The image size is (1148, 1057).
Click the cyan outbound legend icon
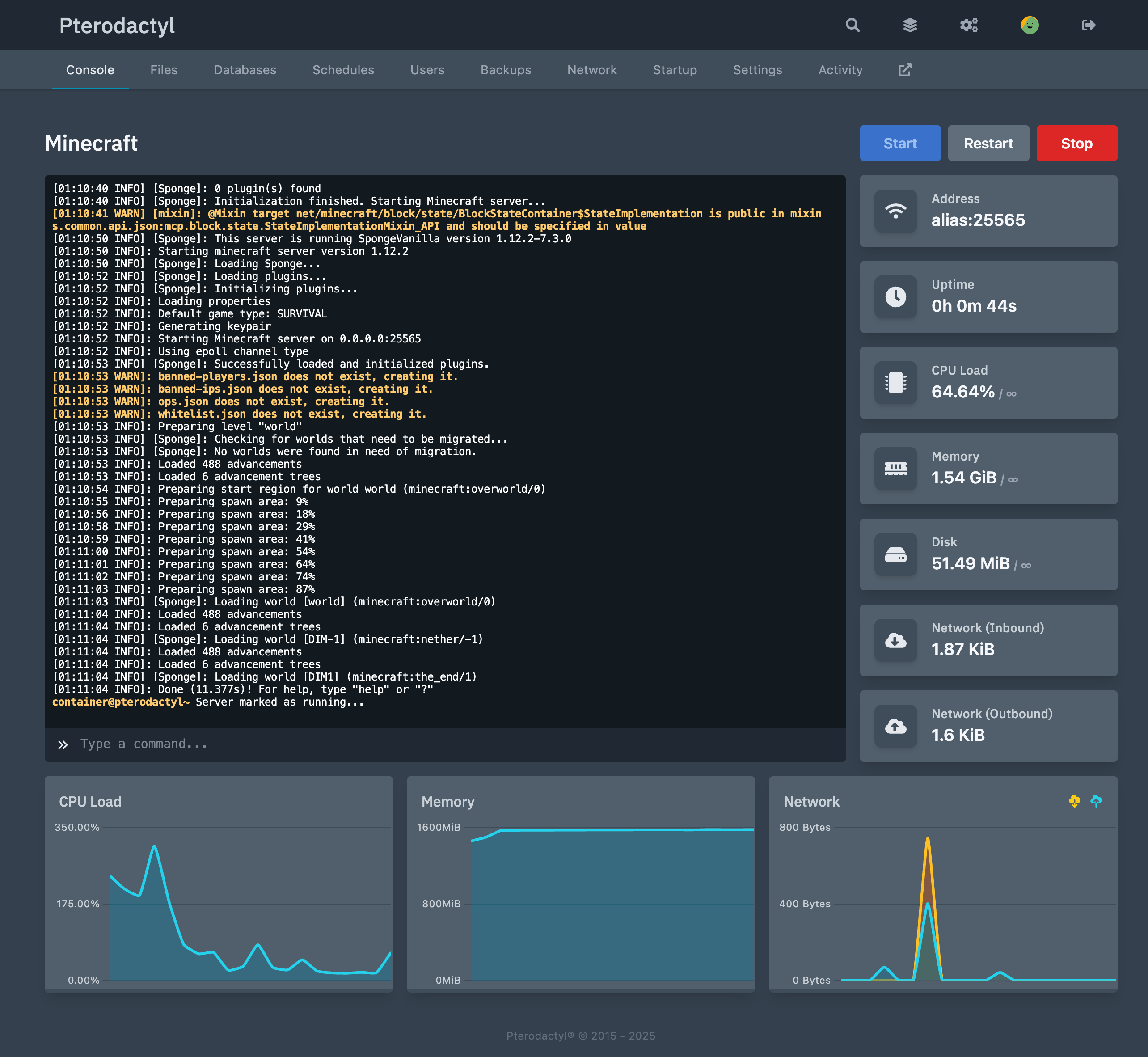pyautogui.click(x=1096, y=801)
